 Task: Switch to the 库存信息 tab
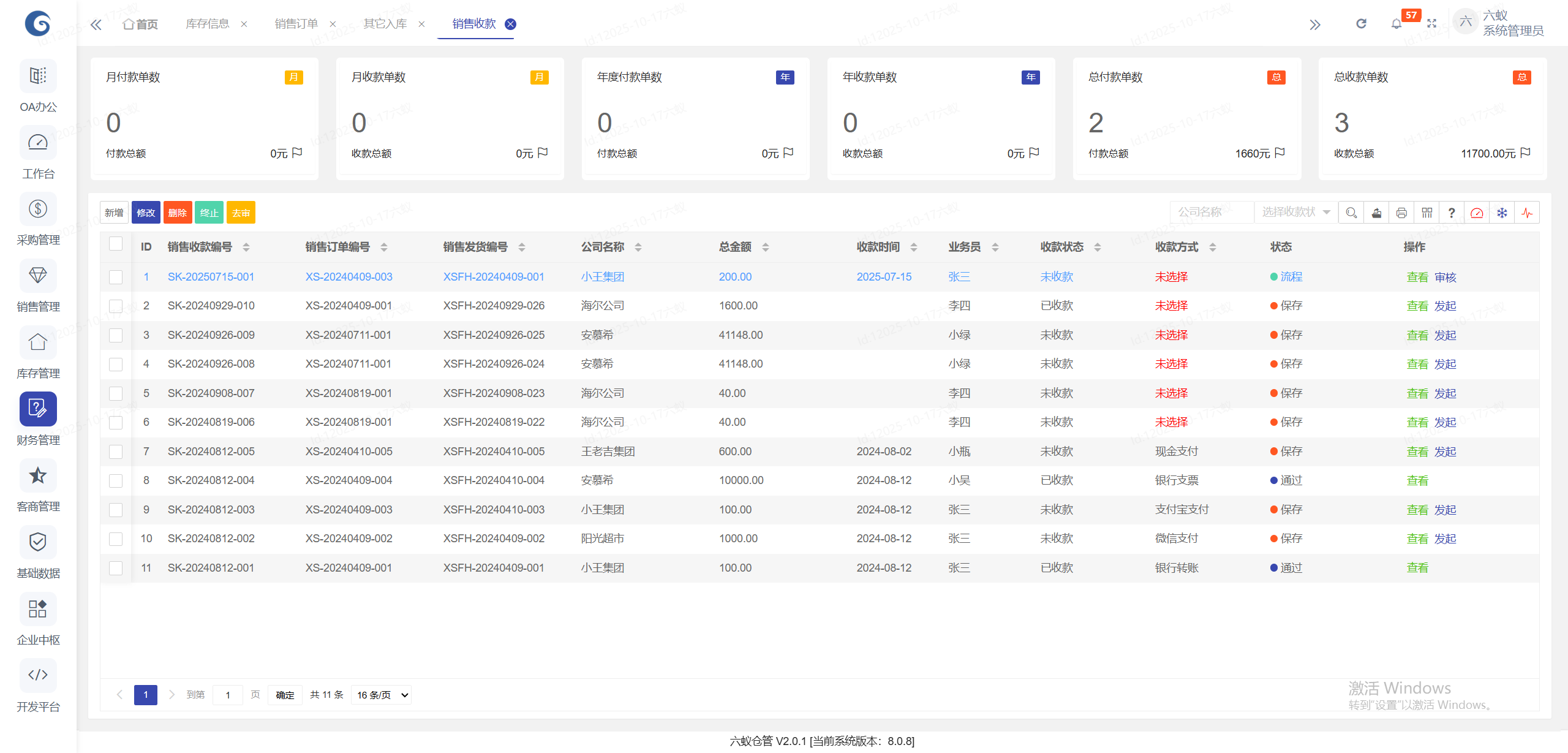click(208, 24)
